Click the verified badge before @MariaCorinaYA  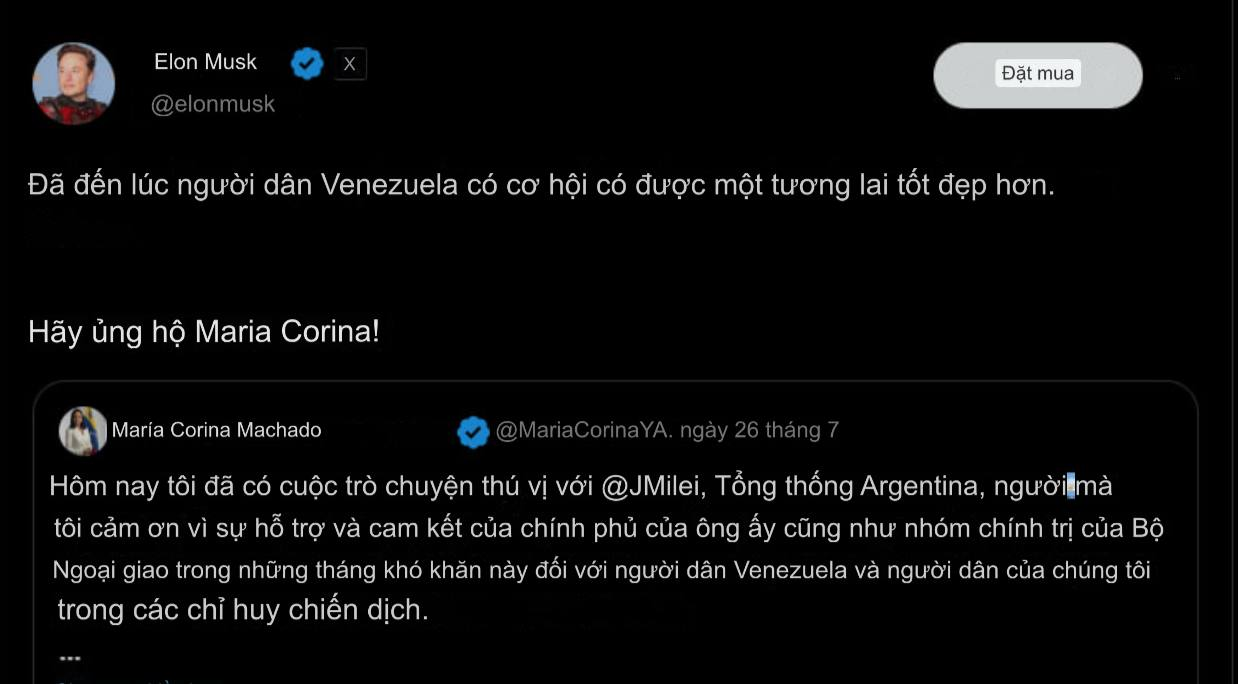pyautogui.click(x=473, y=431)
